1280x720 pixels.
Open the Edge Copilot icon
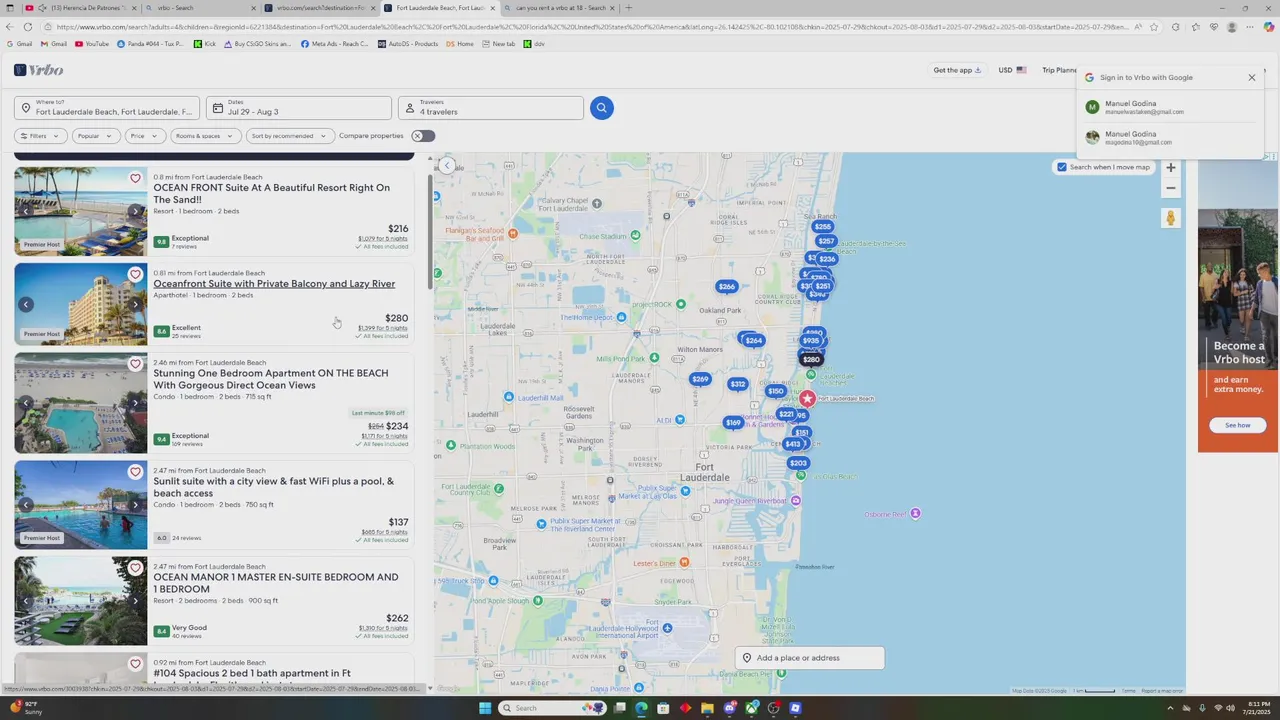pyautogui.click(x=1268, y=27)
